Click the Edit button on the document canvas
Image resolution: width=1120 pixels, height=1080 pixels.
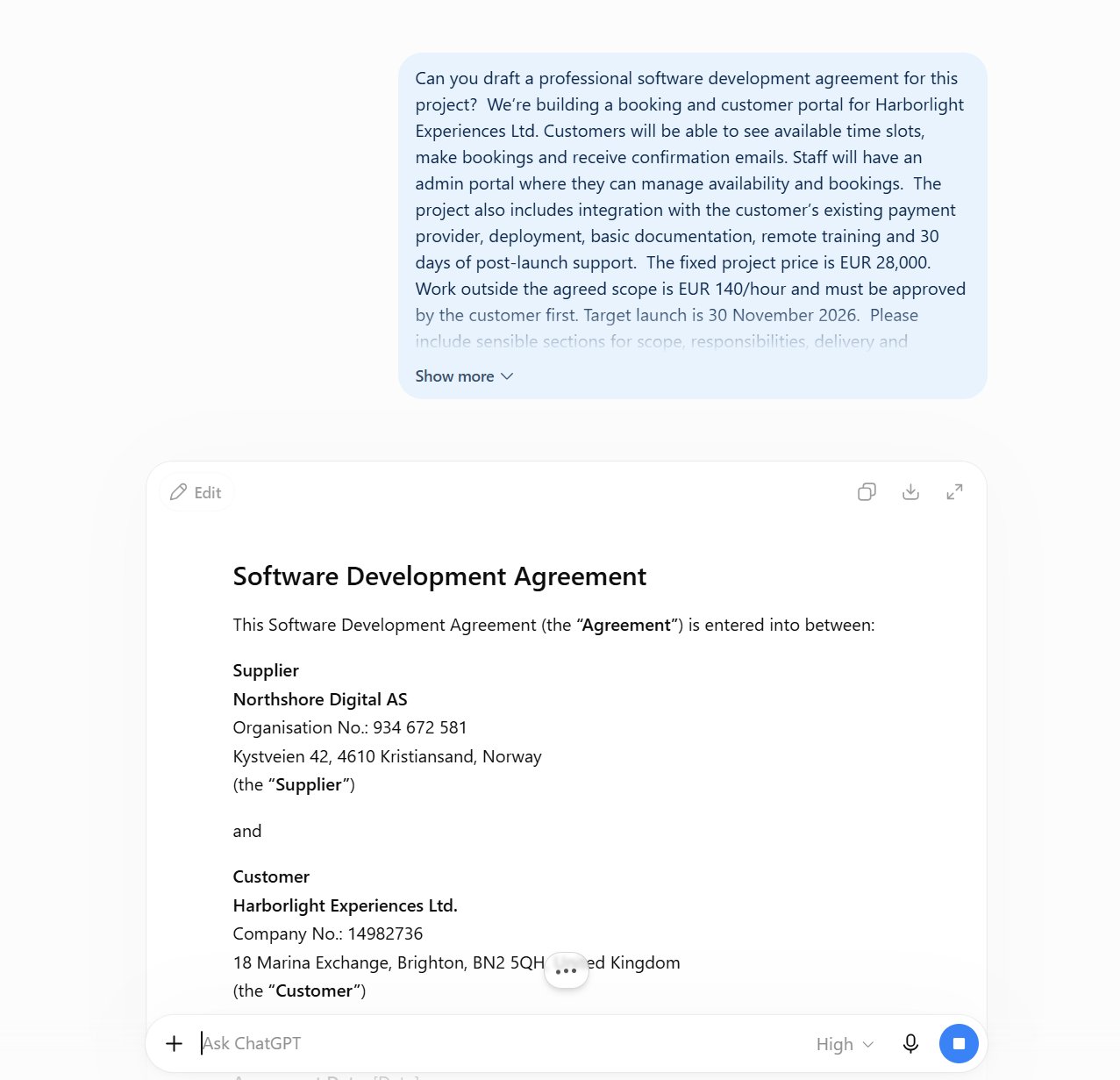click(x=196, y=492)
